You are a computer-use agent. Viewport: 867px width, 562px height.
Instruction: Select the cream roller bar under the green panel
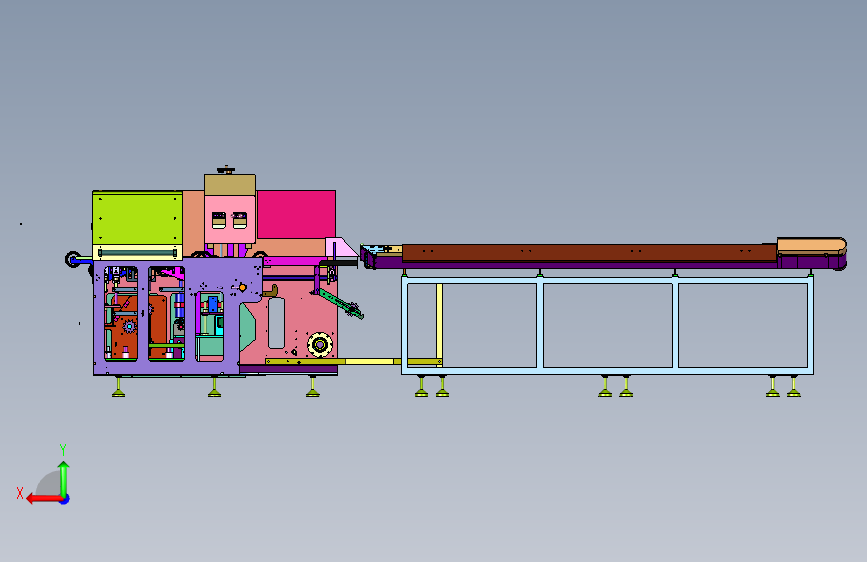[x=137, y=253]
